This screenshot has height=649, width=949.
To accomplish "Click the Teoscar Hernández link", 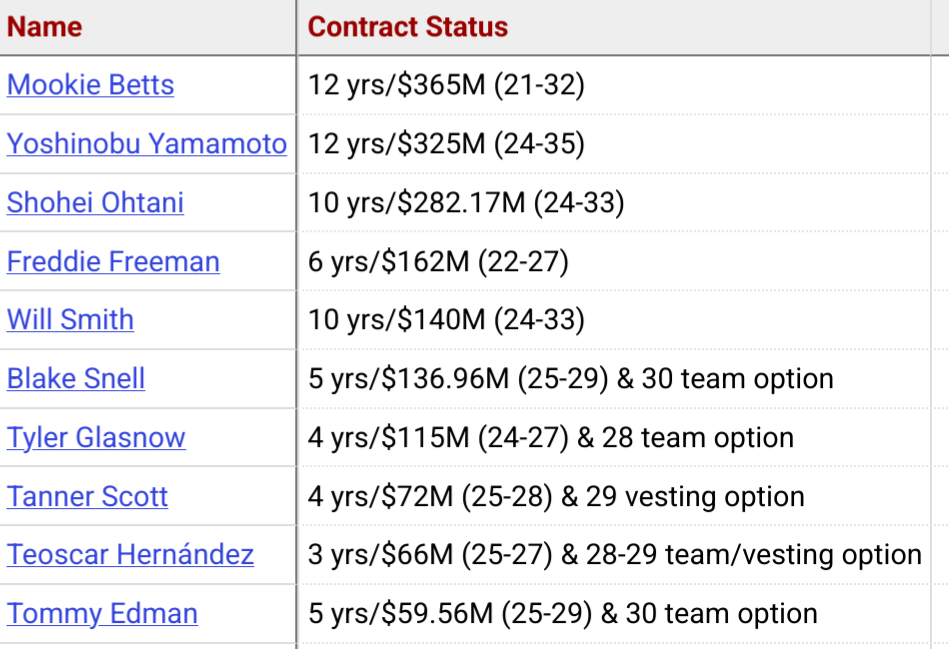I will [x=130, y=555].
